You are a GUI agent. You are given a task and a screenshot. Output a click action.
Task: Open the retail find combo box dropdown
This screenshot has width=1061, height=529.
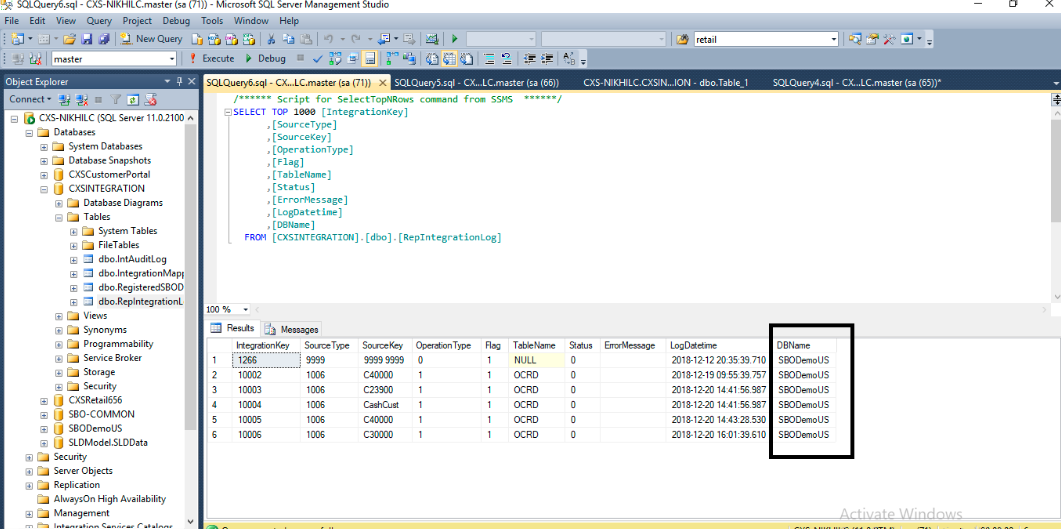(834, 39)
